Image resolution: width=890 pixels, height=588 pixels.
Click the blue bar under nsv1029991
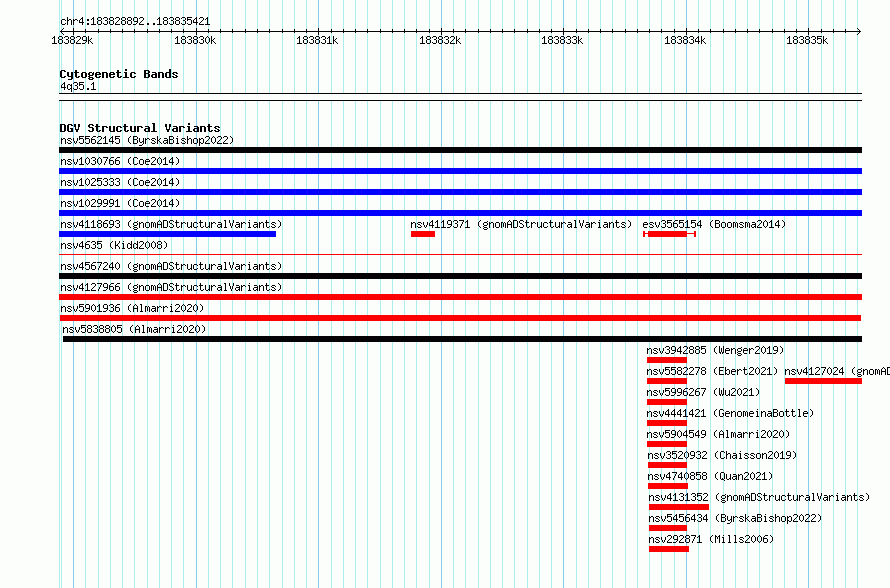pyautogui.click(x=460, y=213)
